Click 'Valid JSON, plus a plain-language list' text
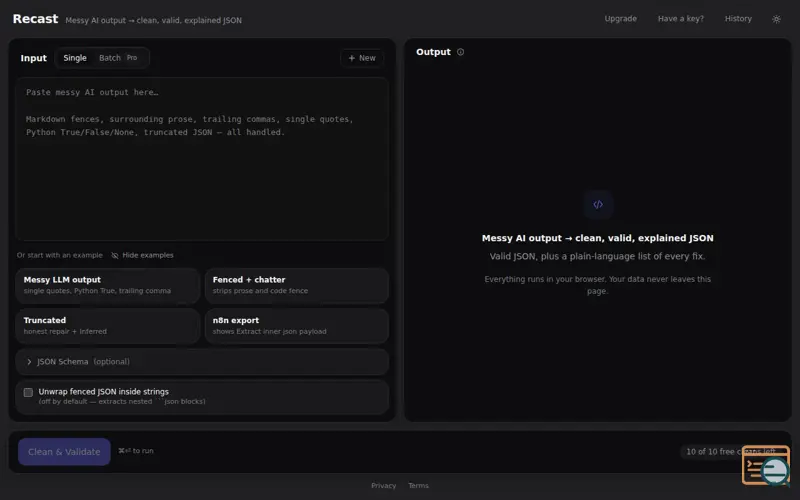Screen dimensions: 800x500 pyautogui.click(x=597, y=256)
